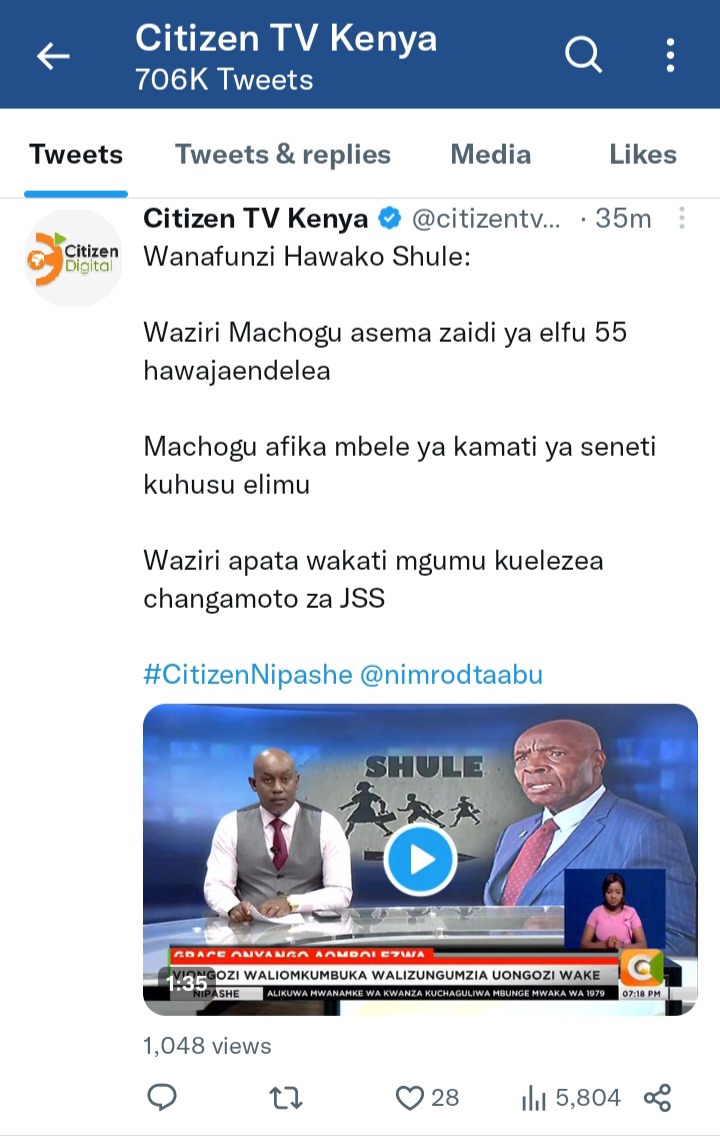Share the tweet via share icon

(x=657, y=1097)
